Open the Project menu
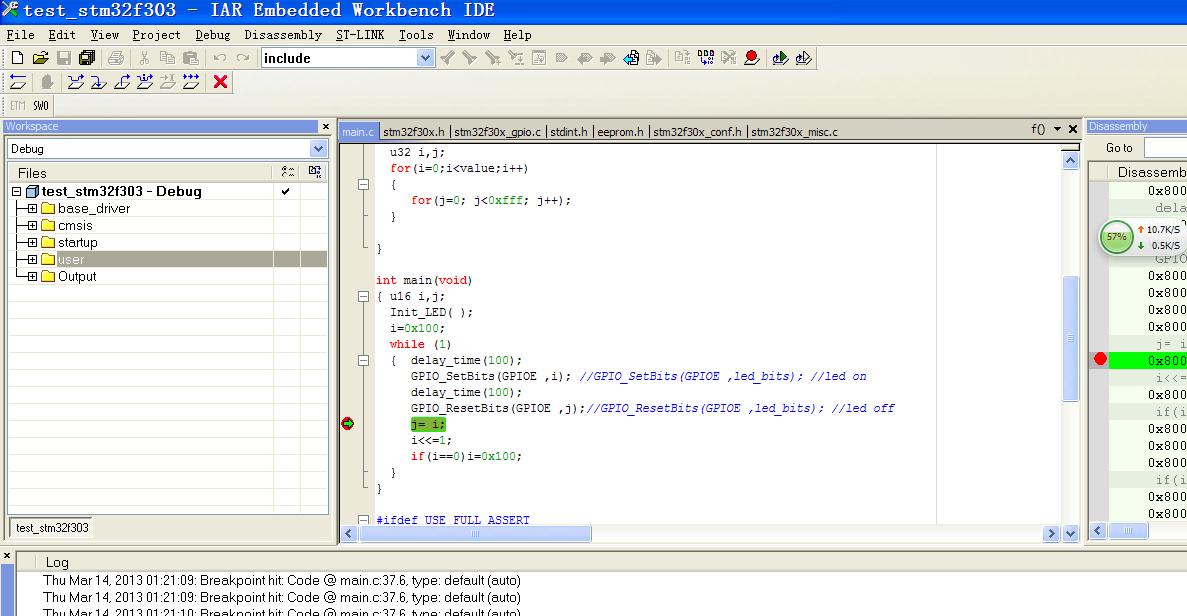Image resolution: width=1187 pixels, height=616 pixels. coord(156,35)
